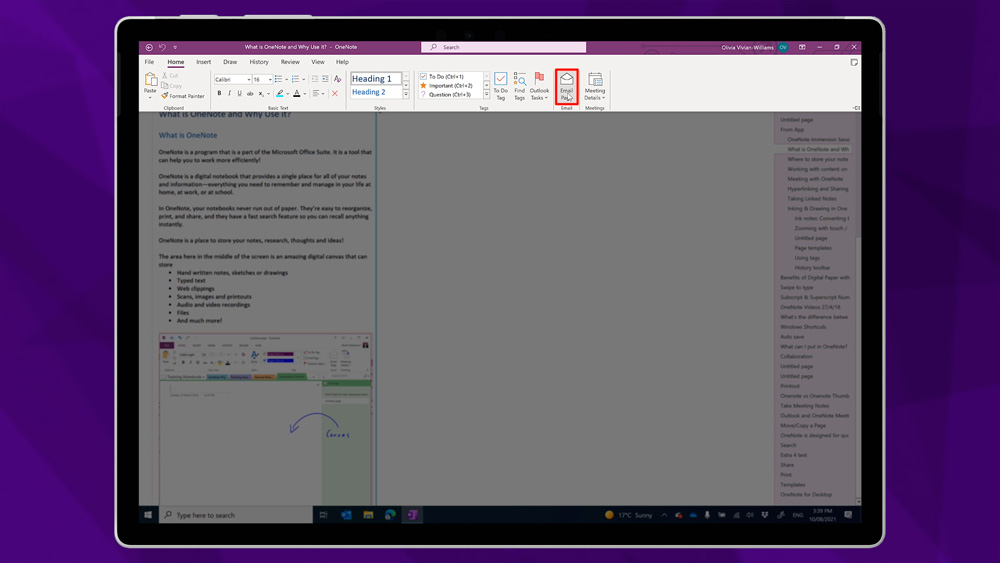Click the paragraph alignment icon

[x=316, y=94]
